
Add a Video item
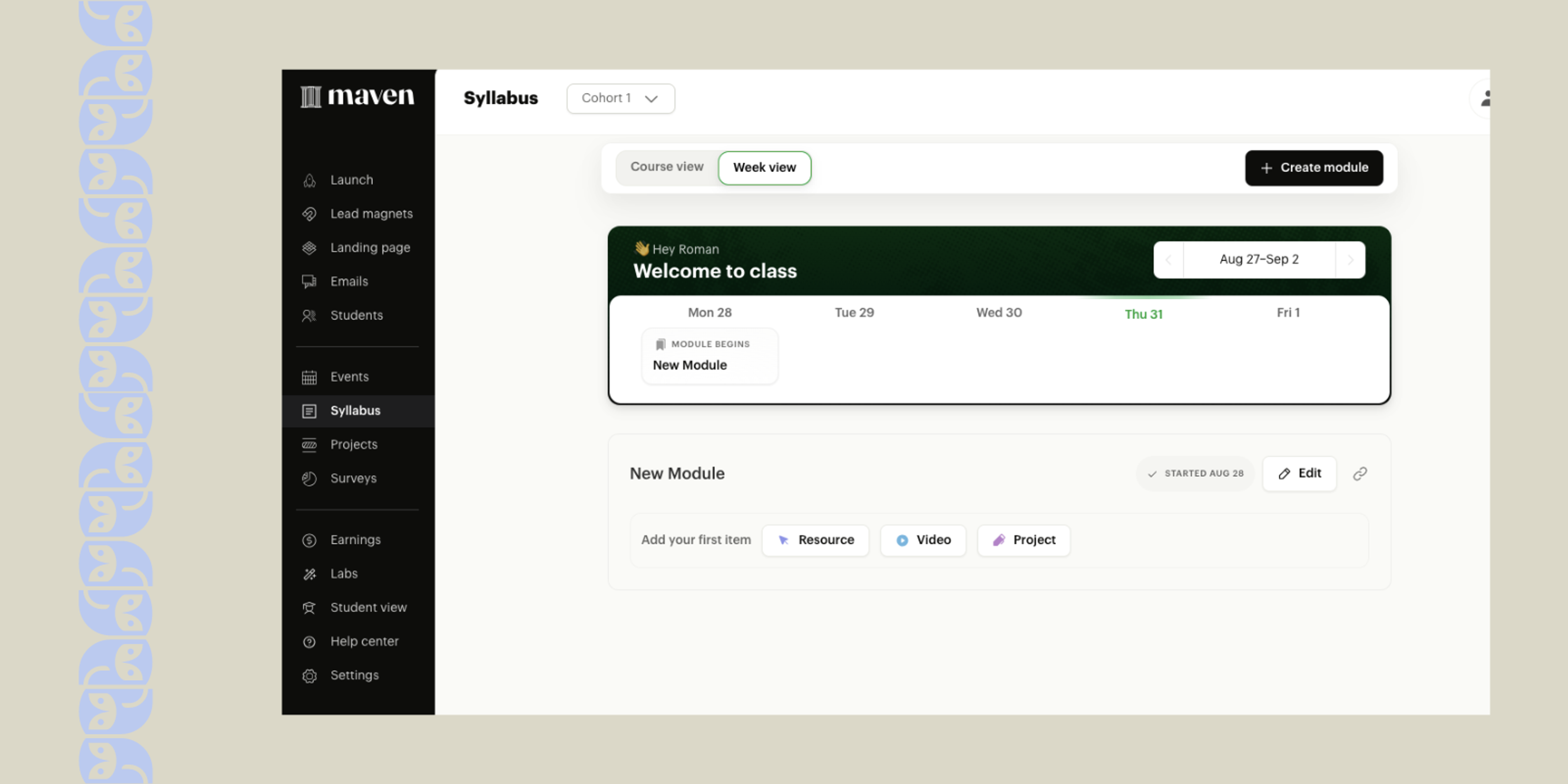(x=923, y=541)
